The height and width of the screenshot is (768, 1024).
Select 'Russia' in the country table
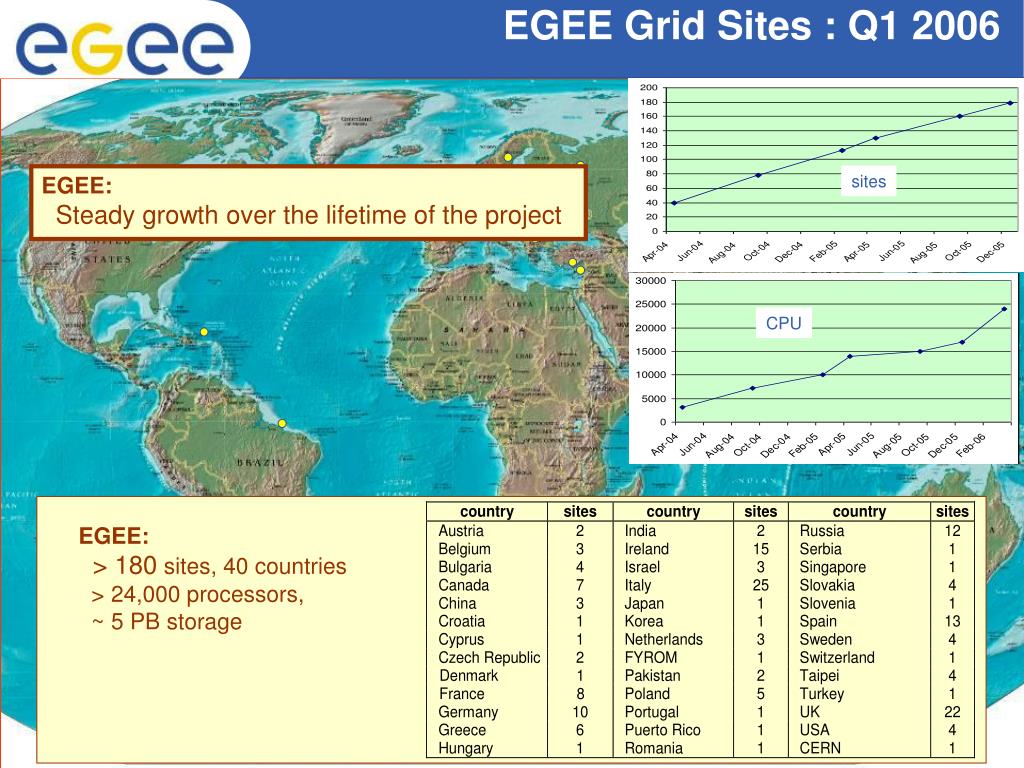coord(822,531)
